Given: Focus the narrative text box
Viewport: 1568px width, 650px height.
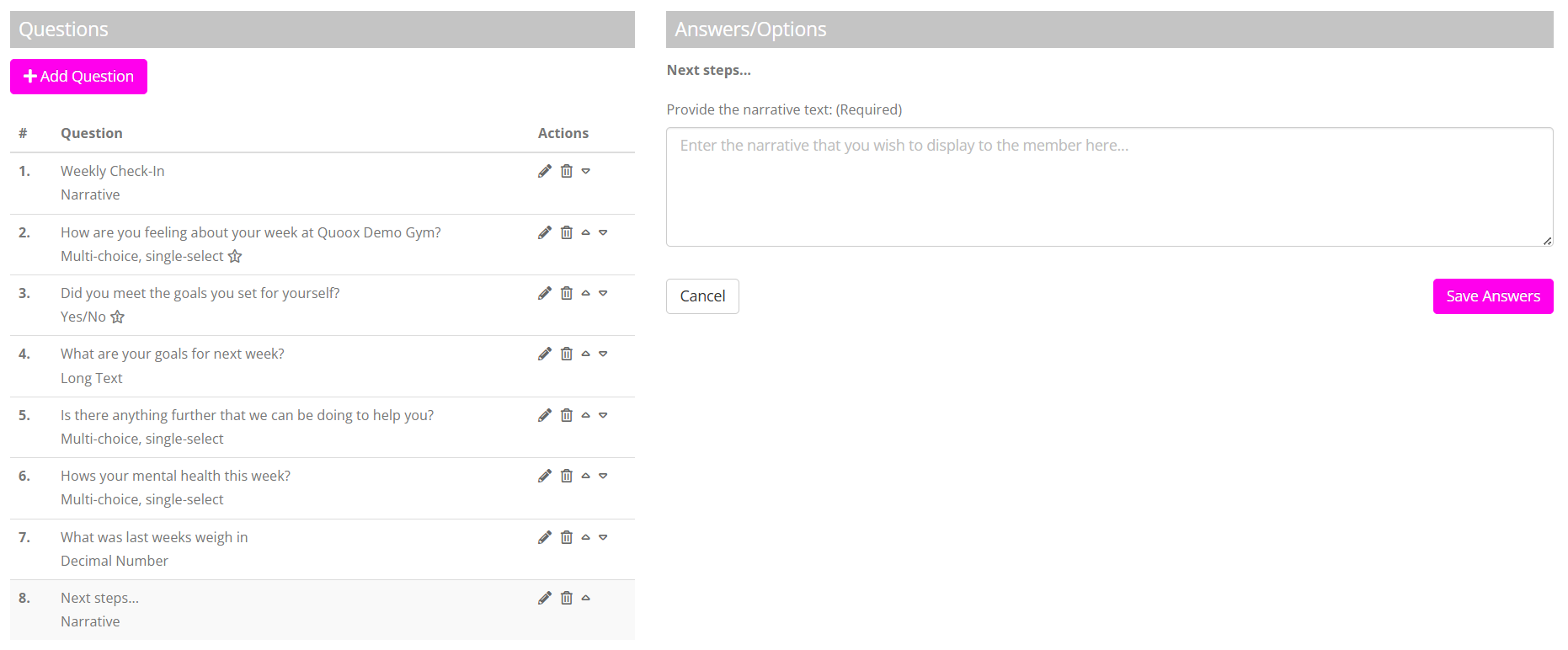Looking at the screenshot, I should point(1109,187).
